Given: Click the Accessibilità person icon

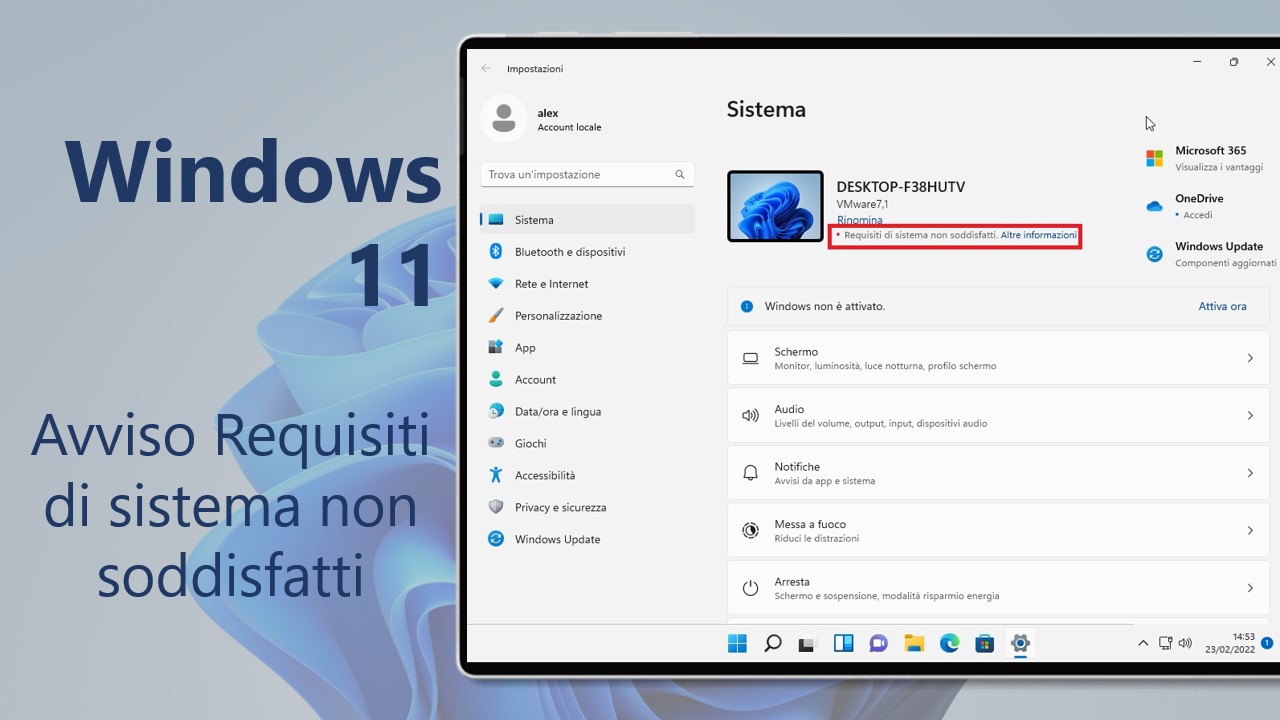Looking at the screenshot, I should point(495,475).
